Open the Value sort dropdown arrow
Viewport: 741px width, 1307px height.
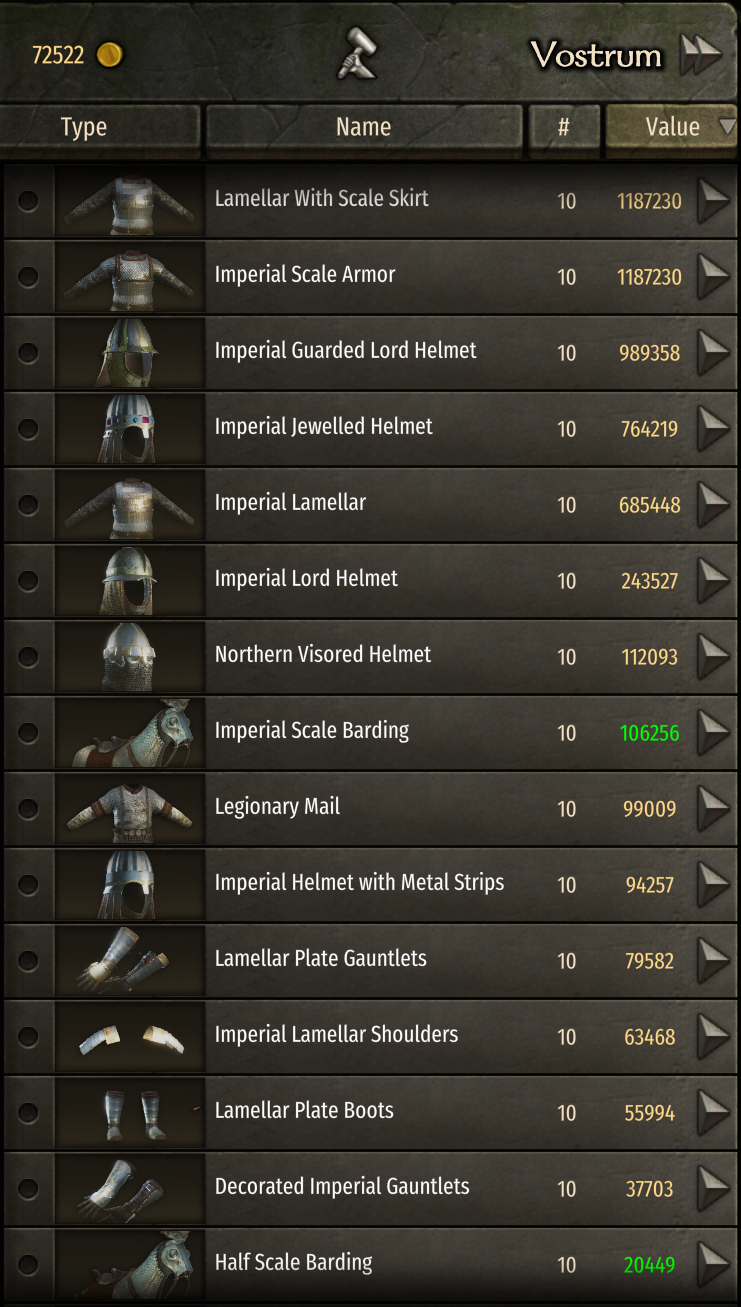[x=727, y=127]
